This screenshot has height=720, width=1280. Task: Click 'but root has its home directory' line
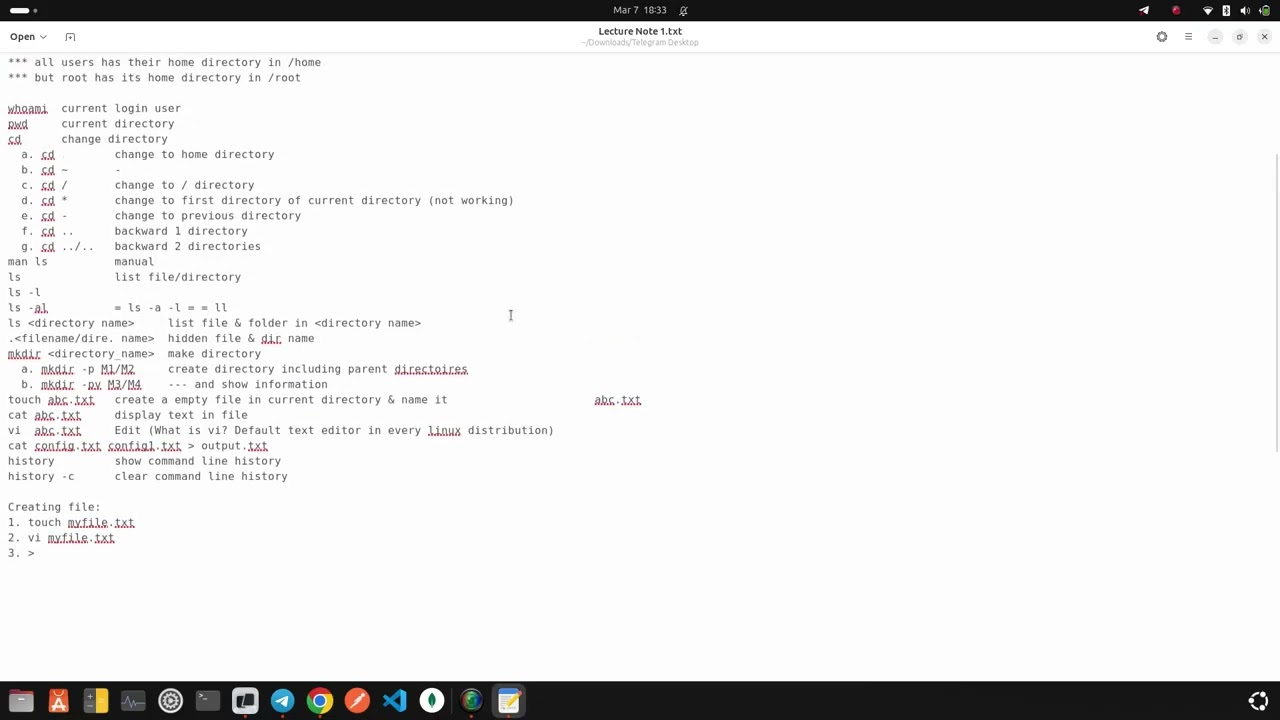click(154, 78)
